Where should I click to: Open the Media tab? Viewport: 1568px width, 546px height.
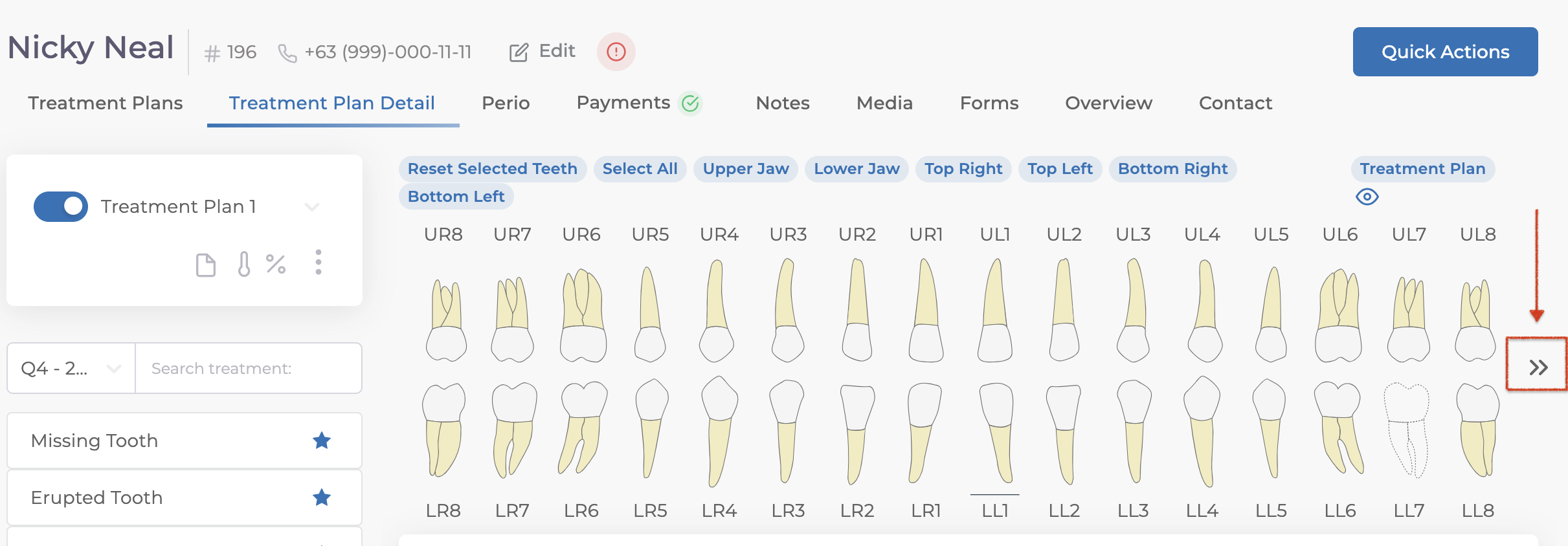click(884, 103)
